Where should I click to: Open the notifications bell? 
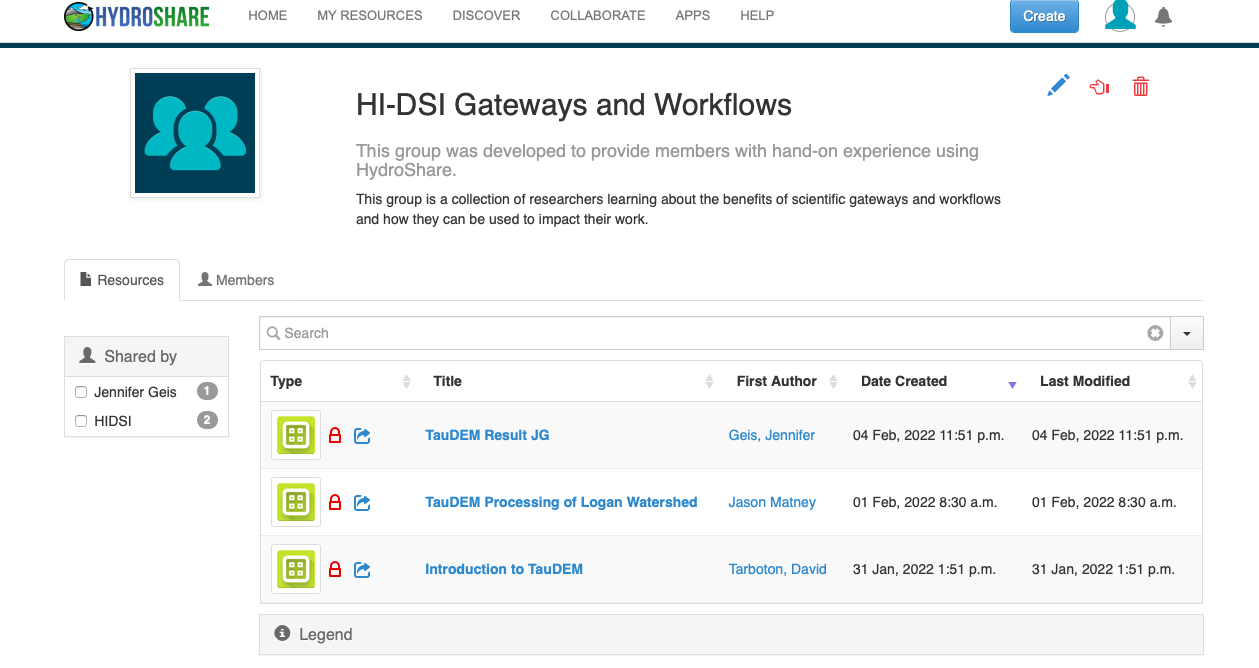(1163, 16)
